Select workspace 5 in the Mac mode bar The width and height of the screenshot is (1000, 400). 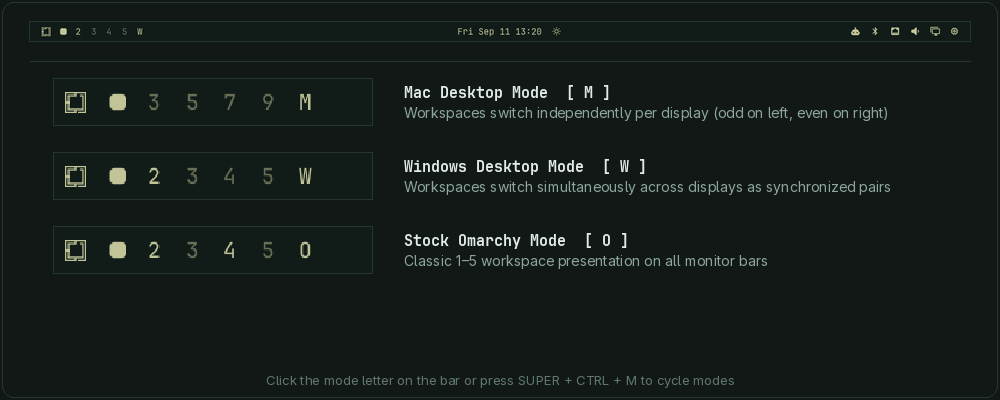point(191,102)
